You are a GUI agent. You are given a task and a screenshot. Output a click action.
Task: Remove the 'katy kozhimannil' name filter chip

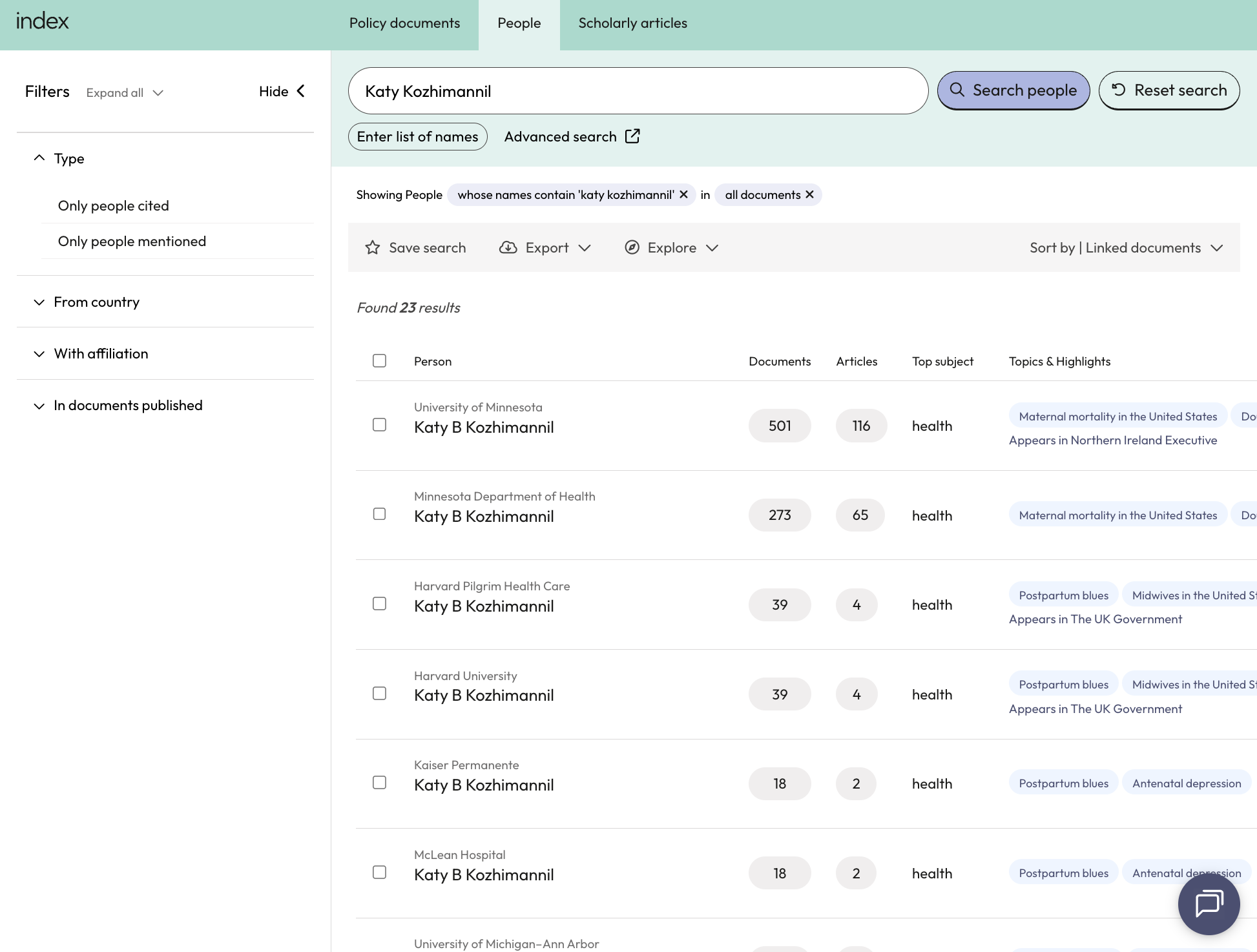pos(683,194)
